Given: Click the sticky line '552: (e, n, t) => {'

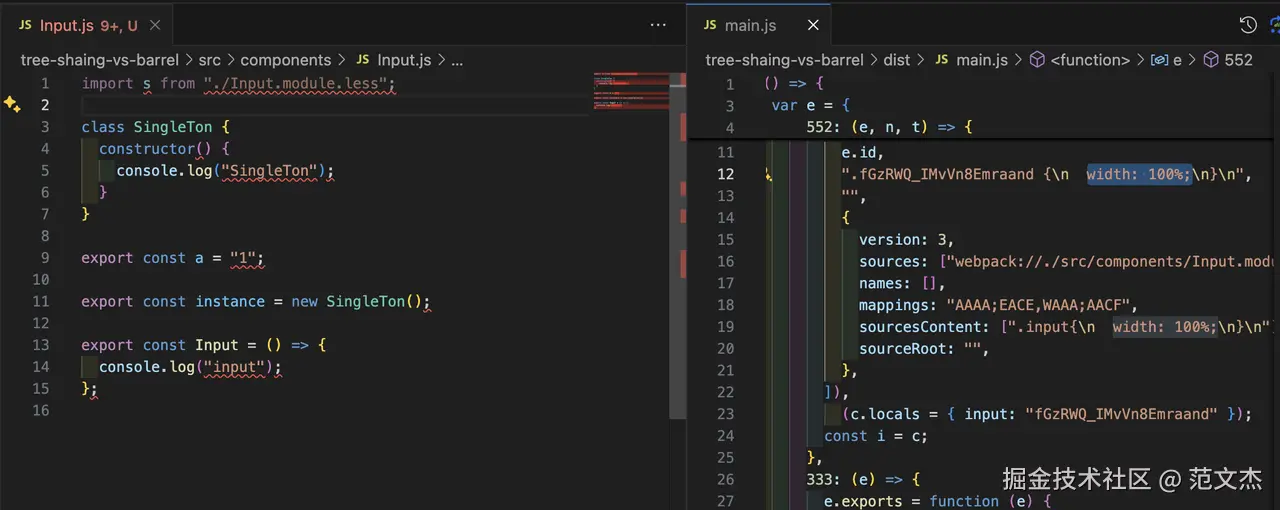Looking at the screenshot, I should click(889, 128).
